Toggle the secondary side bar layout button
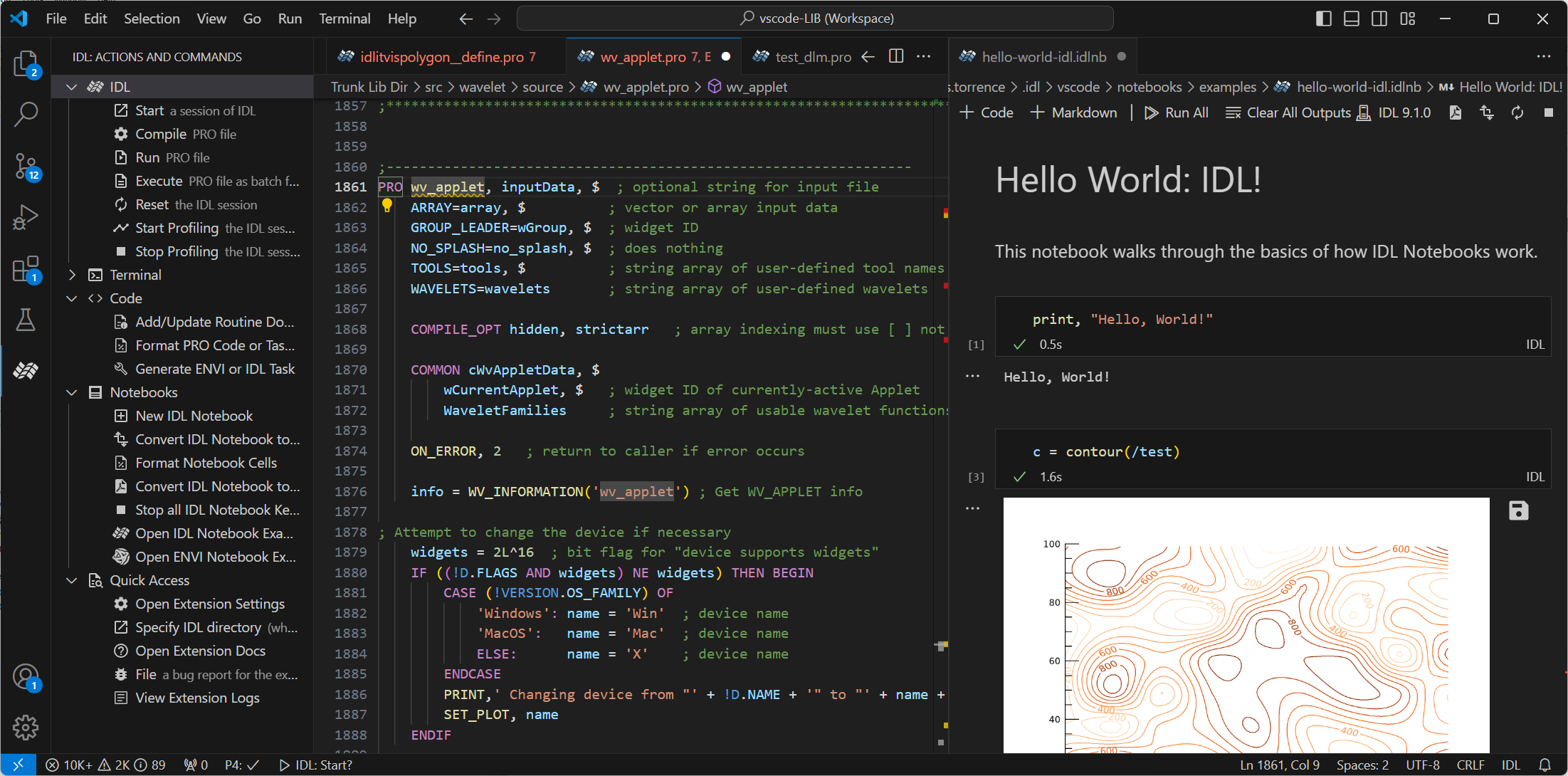Screen dimensions: 1568x776 click(1379, 19)
